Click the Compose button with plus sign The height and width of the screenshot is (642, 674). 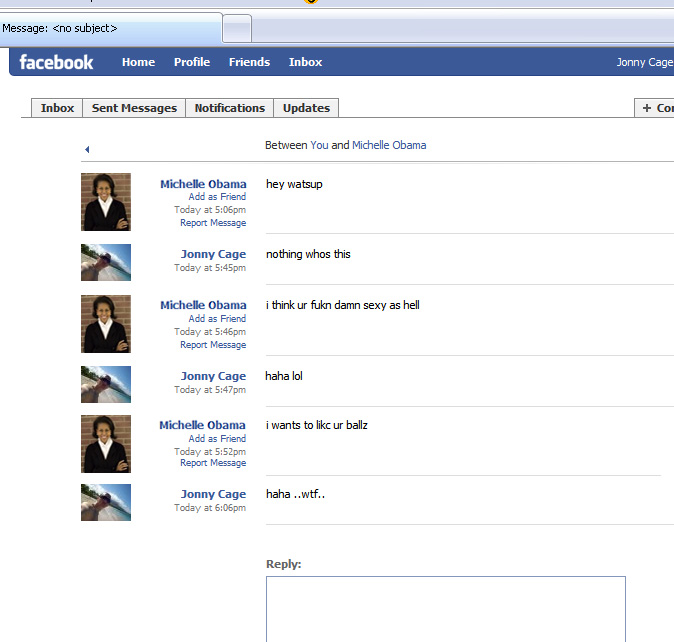click(x=655, y=108)
